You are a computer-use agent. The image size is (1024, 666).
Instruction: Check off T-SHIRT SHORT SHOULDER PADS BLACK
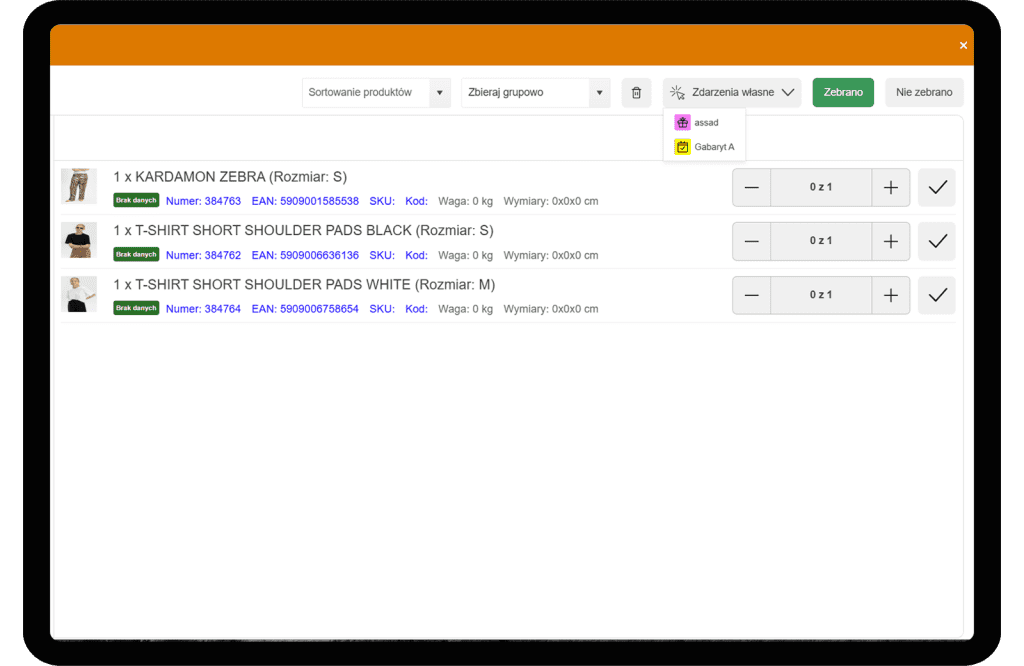[937, 241]
